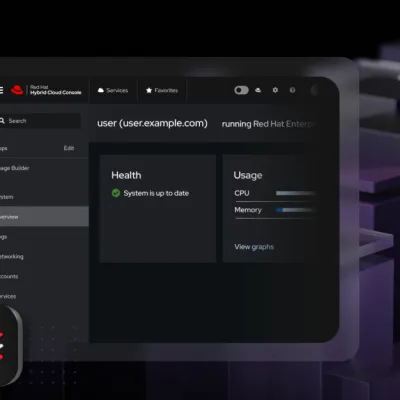Click the Health card heading

click(x=126, y=175)
